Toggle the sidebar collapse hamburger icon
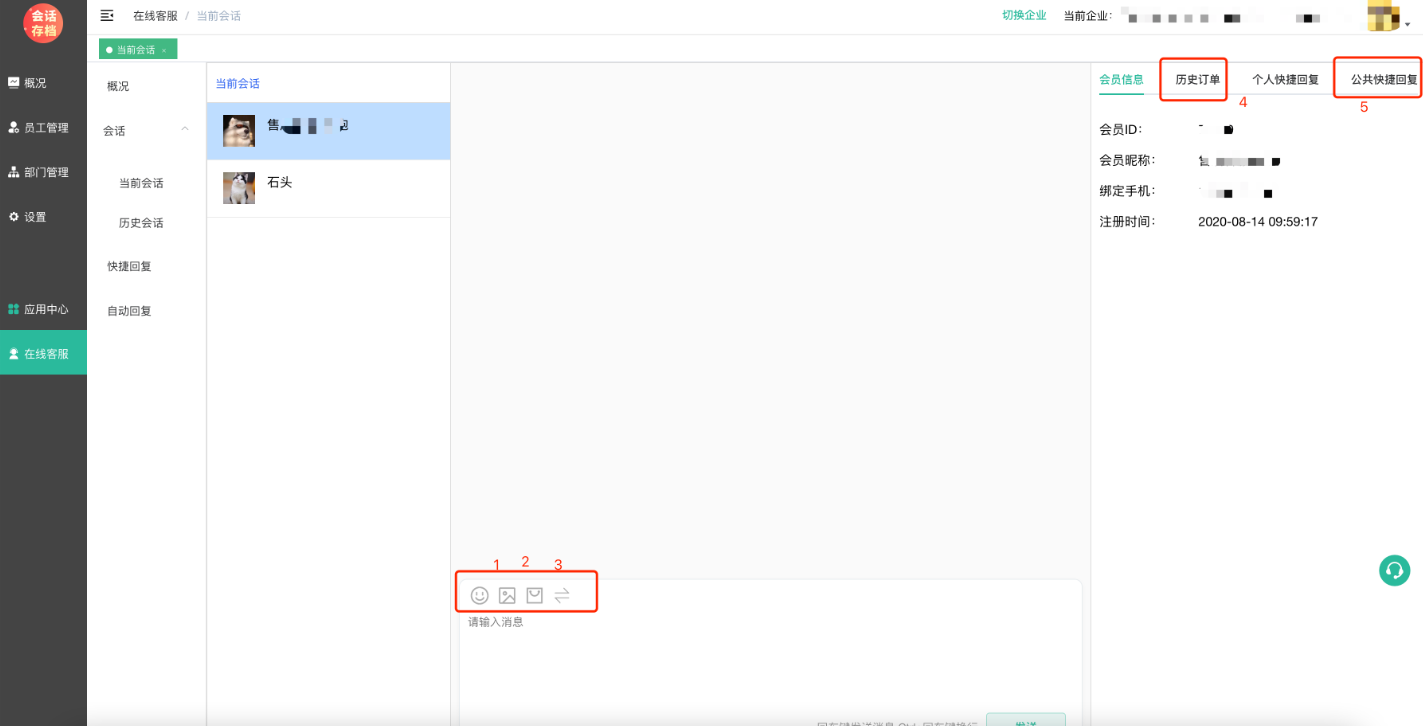This screenshot has height=726, width=1423. pos(107,15)
